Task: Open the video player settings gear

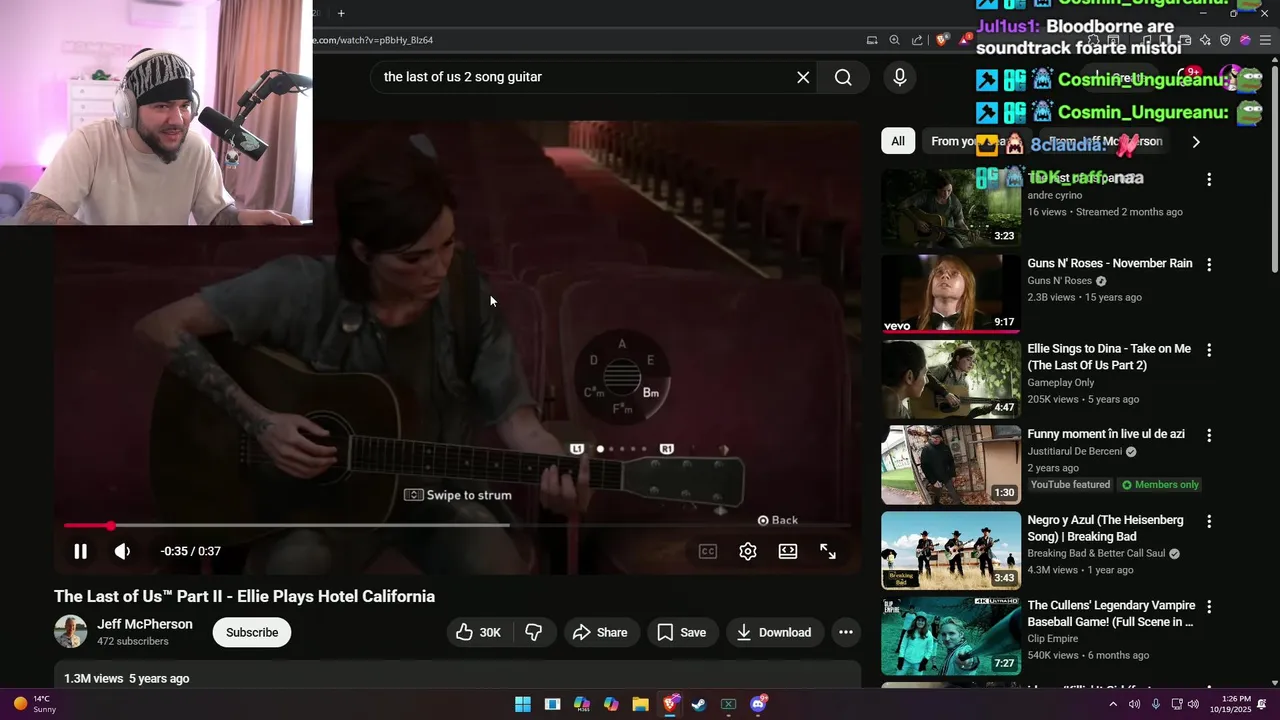Action: [748, 551]
